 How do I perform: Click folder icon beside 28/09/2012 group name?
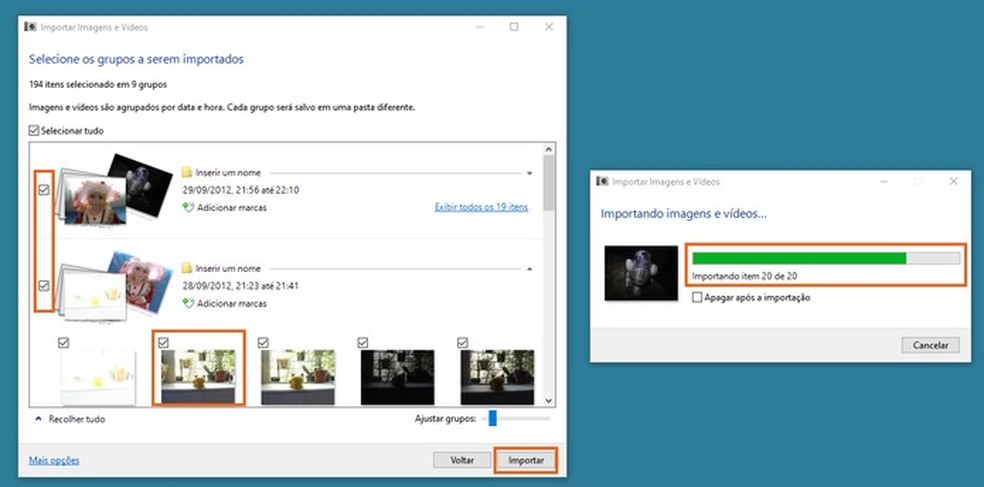186,268
